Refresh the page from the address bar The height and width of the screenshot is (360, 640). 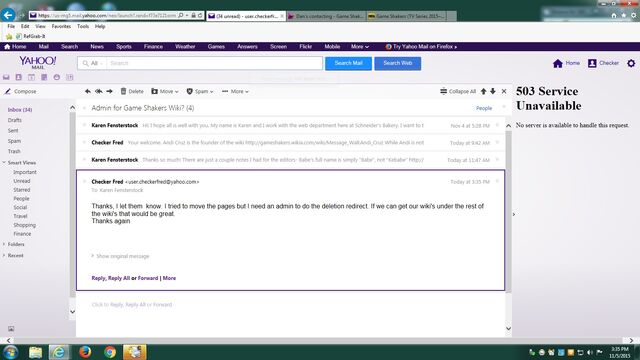coord(200,16)
